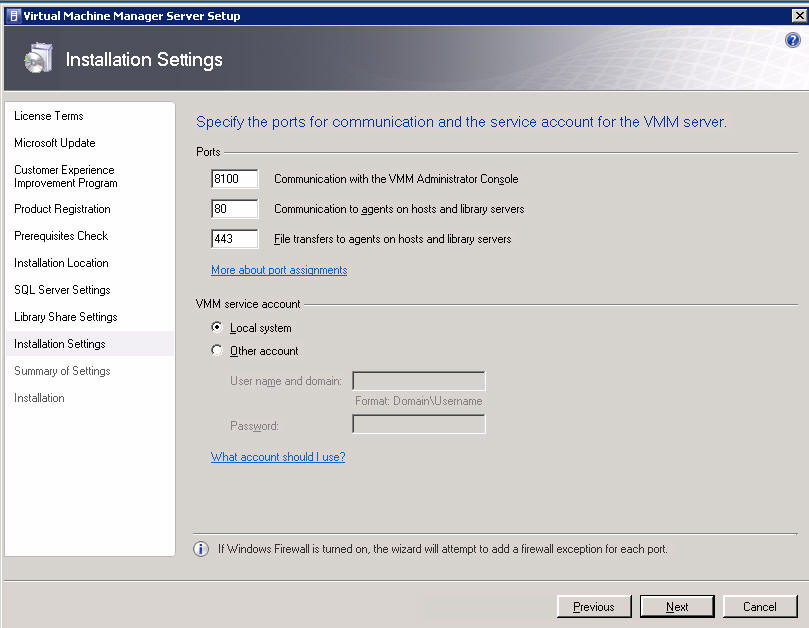This screenshot has width=809, height=628.
Task: Go to SQL Server Settings step
Action: coord(62,290)
